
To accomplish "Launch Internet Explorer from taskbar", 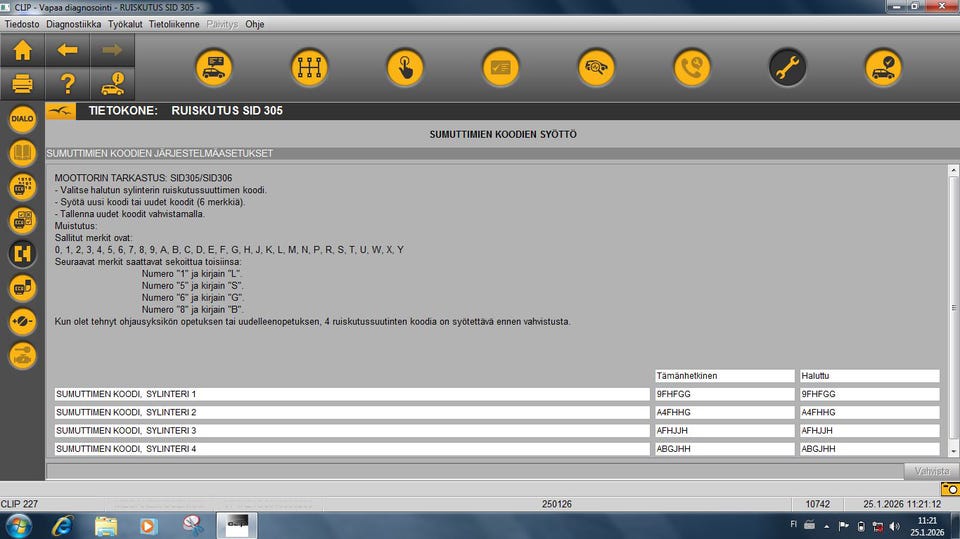I will click(62, 526).
